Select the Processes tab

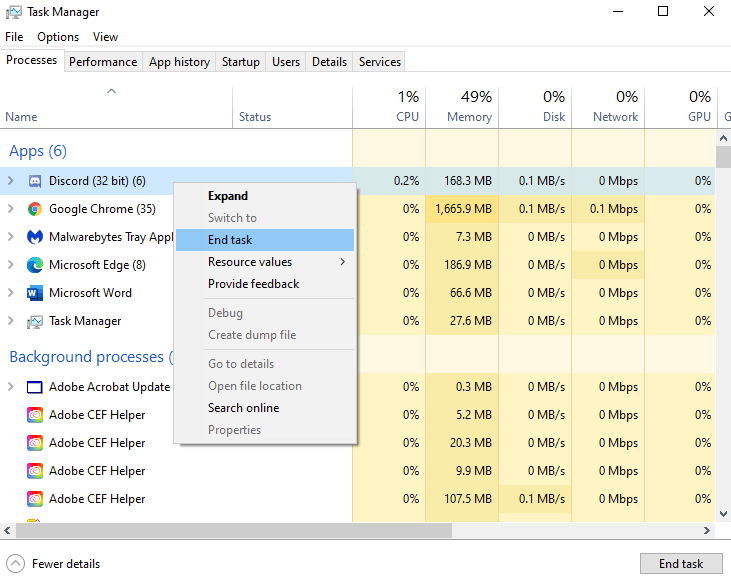[x=32, y=61]
